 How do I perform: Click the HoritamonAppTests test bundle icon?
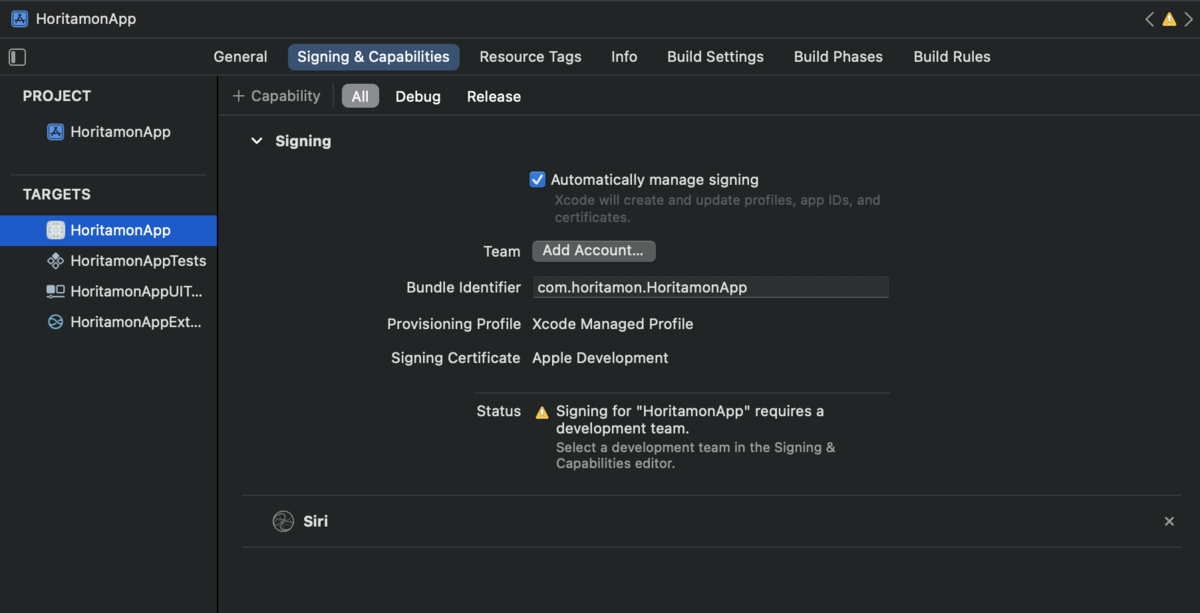click(x=56, y=261)
